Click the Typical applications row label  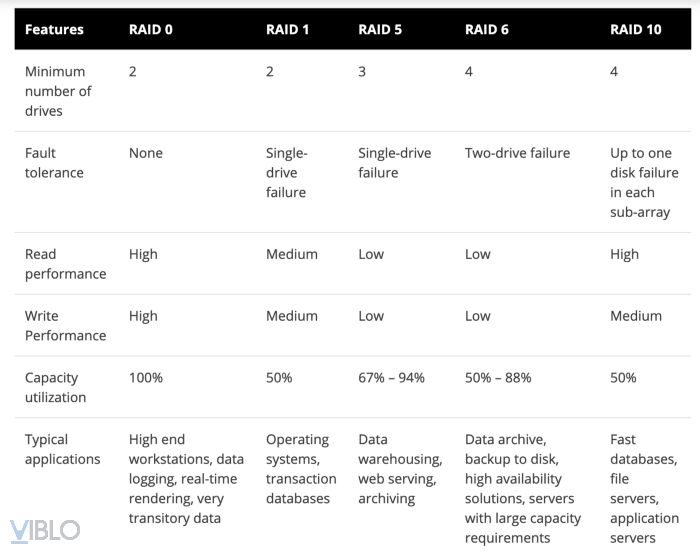tap(62, 449)
